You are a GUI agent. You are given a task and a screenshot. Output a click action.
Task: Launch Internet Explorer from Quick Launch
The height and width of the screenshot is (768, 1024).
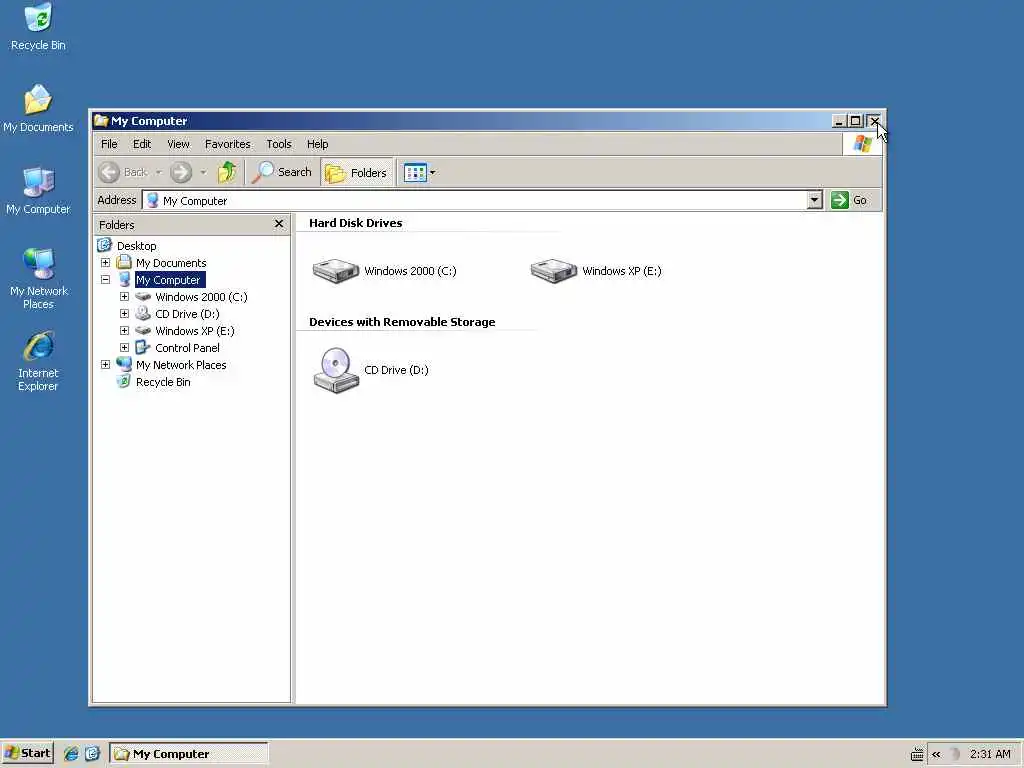coord(71,754)
